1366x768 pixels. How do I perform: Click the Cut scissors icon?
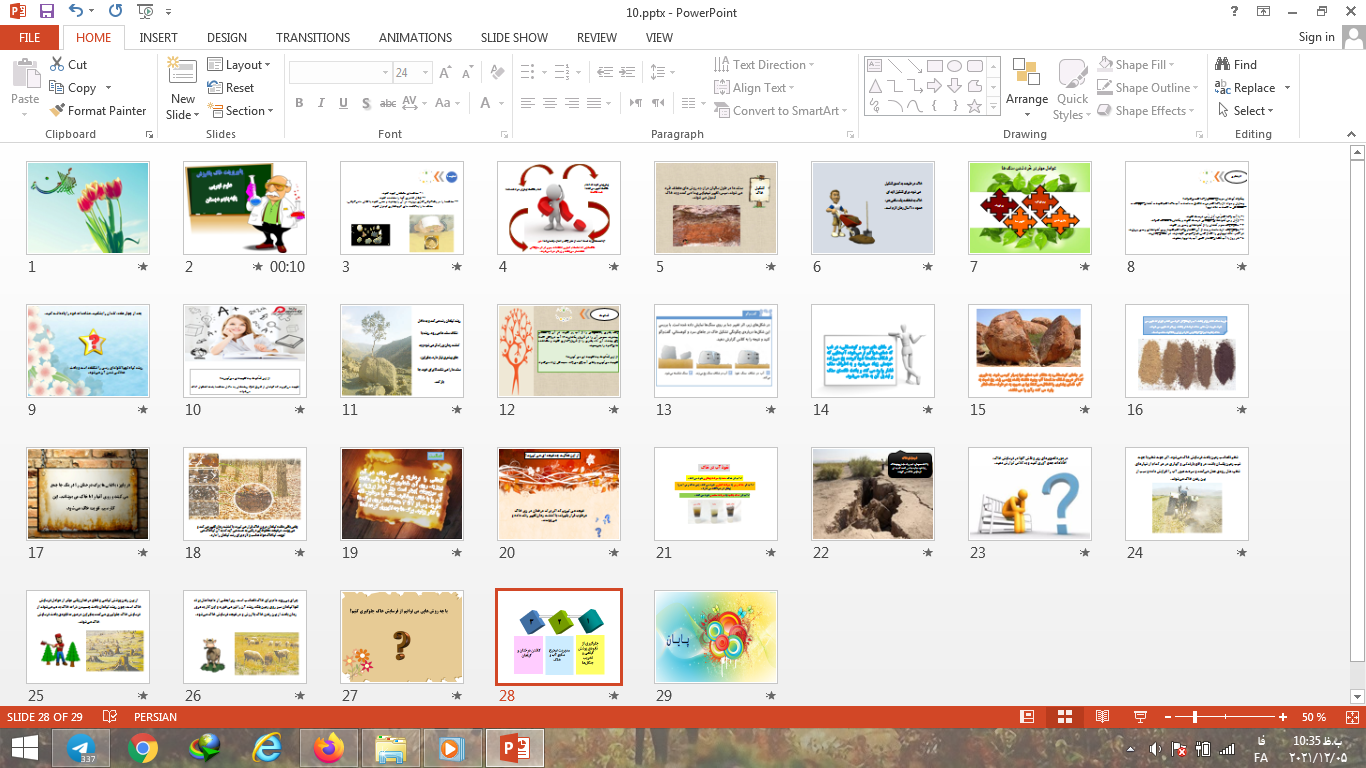57,65
